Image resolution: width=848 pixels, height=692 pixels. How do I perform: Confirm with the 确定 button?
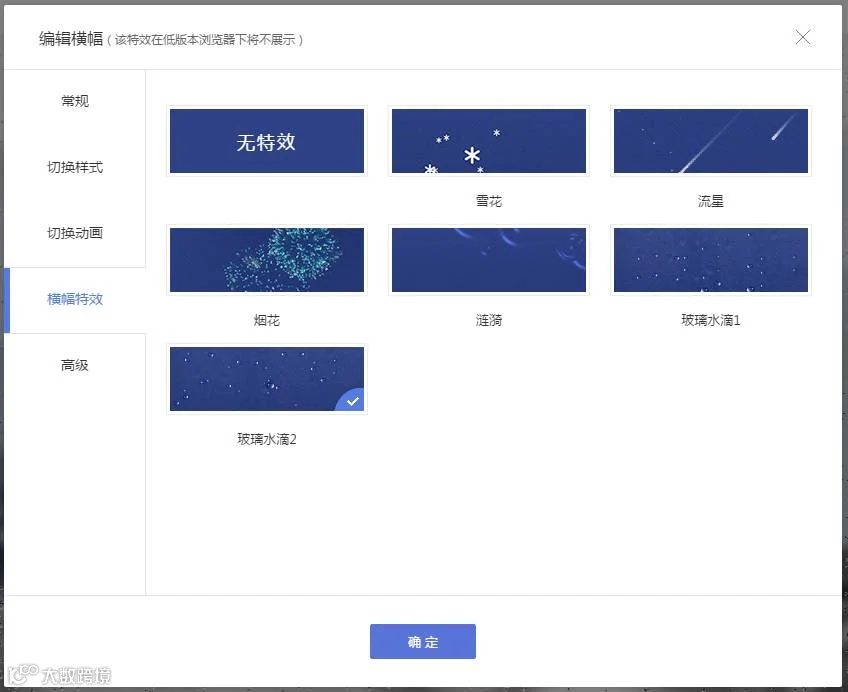(423, 642)
